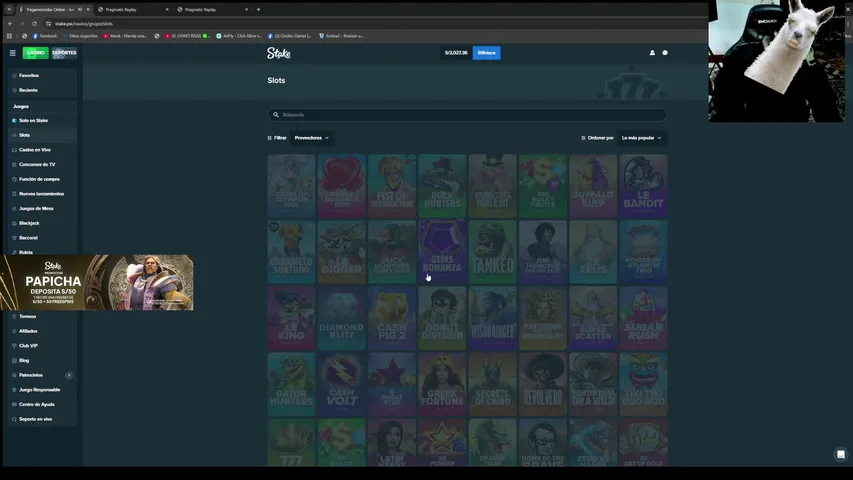Viewport: 853px width, 480px height.
Task: Click the trophy icon beside Torneos
Action: [14, 316]
